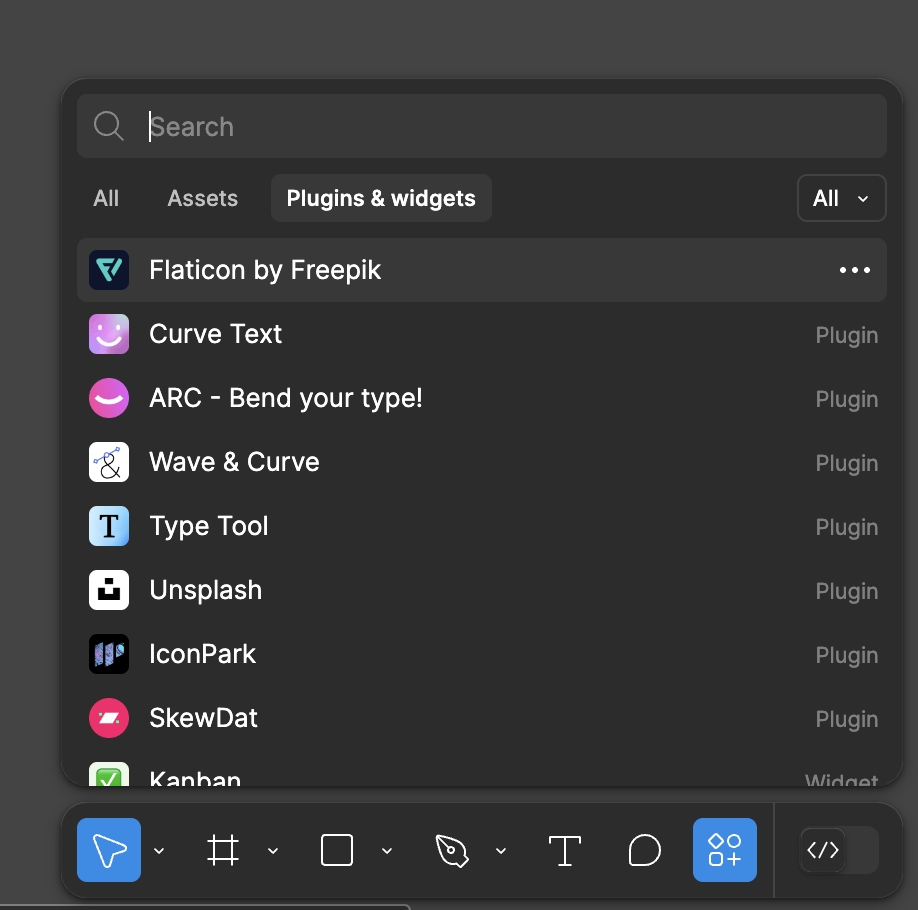
Task: Open Move tool options chevron
Action: 159,851
